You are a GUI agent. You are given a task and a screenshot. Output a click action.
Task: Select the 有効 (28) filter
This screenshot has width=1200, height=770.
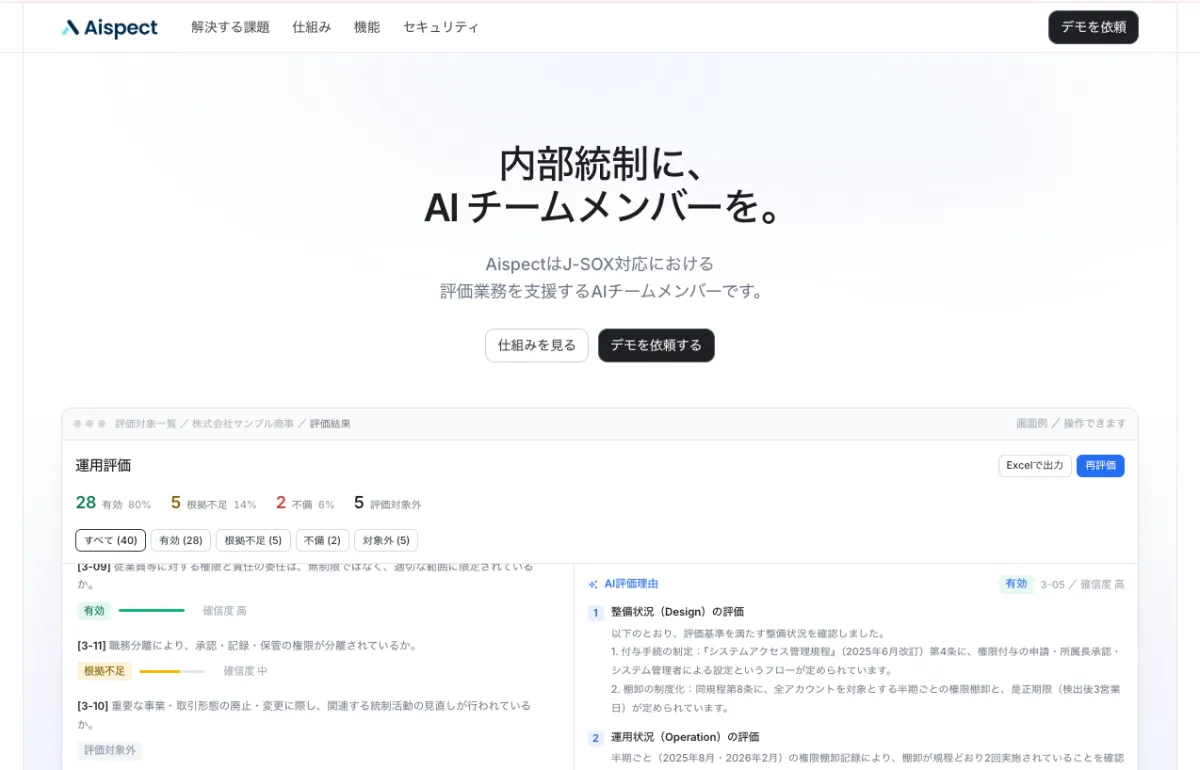tap(181, 540)
